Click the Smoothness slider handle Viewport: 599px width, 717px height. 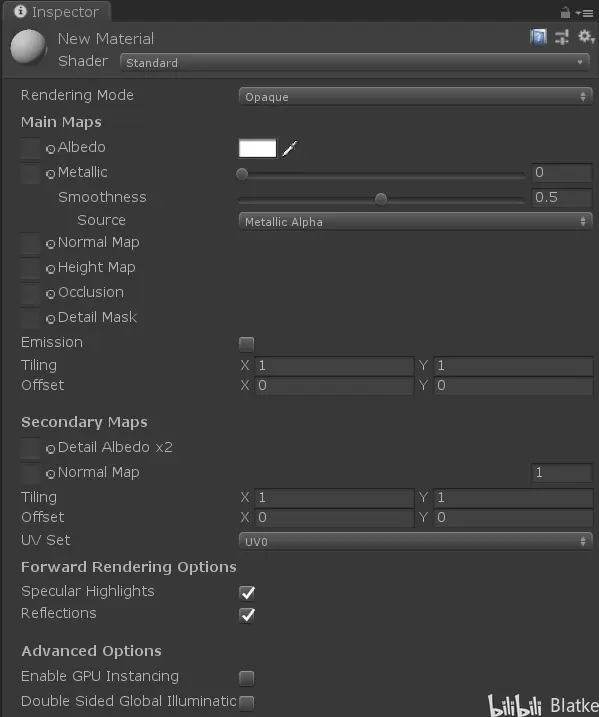[380, 199]
